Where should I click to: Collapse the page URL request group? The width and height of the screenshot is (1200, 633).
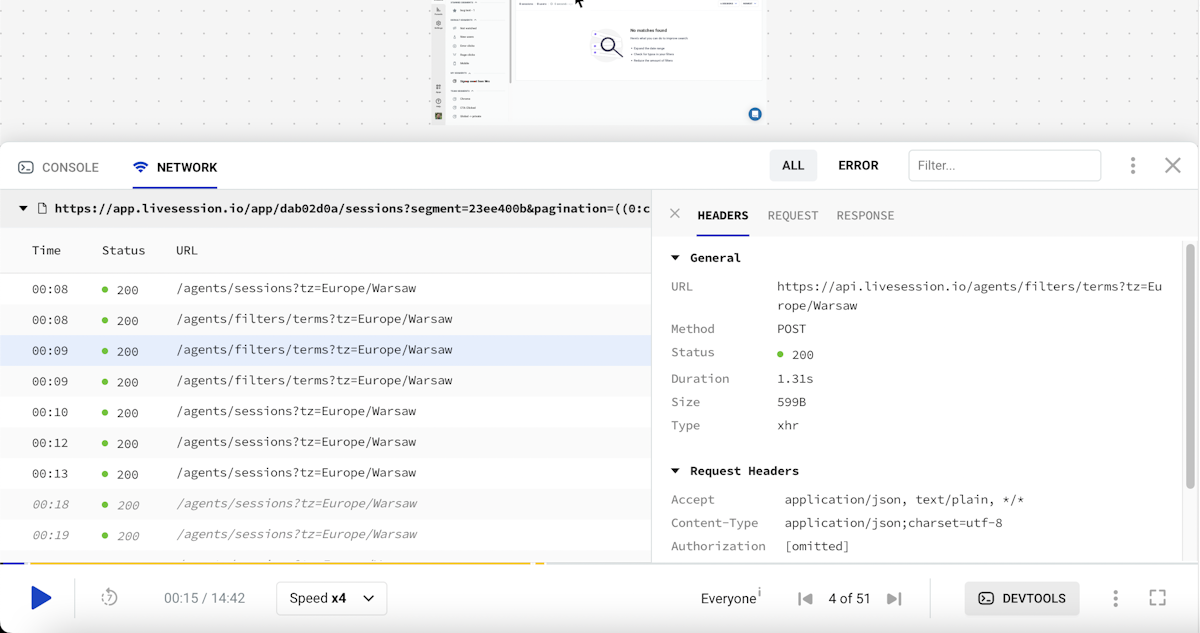(x=23, y=209)
